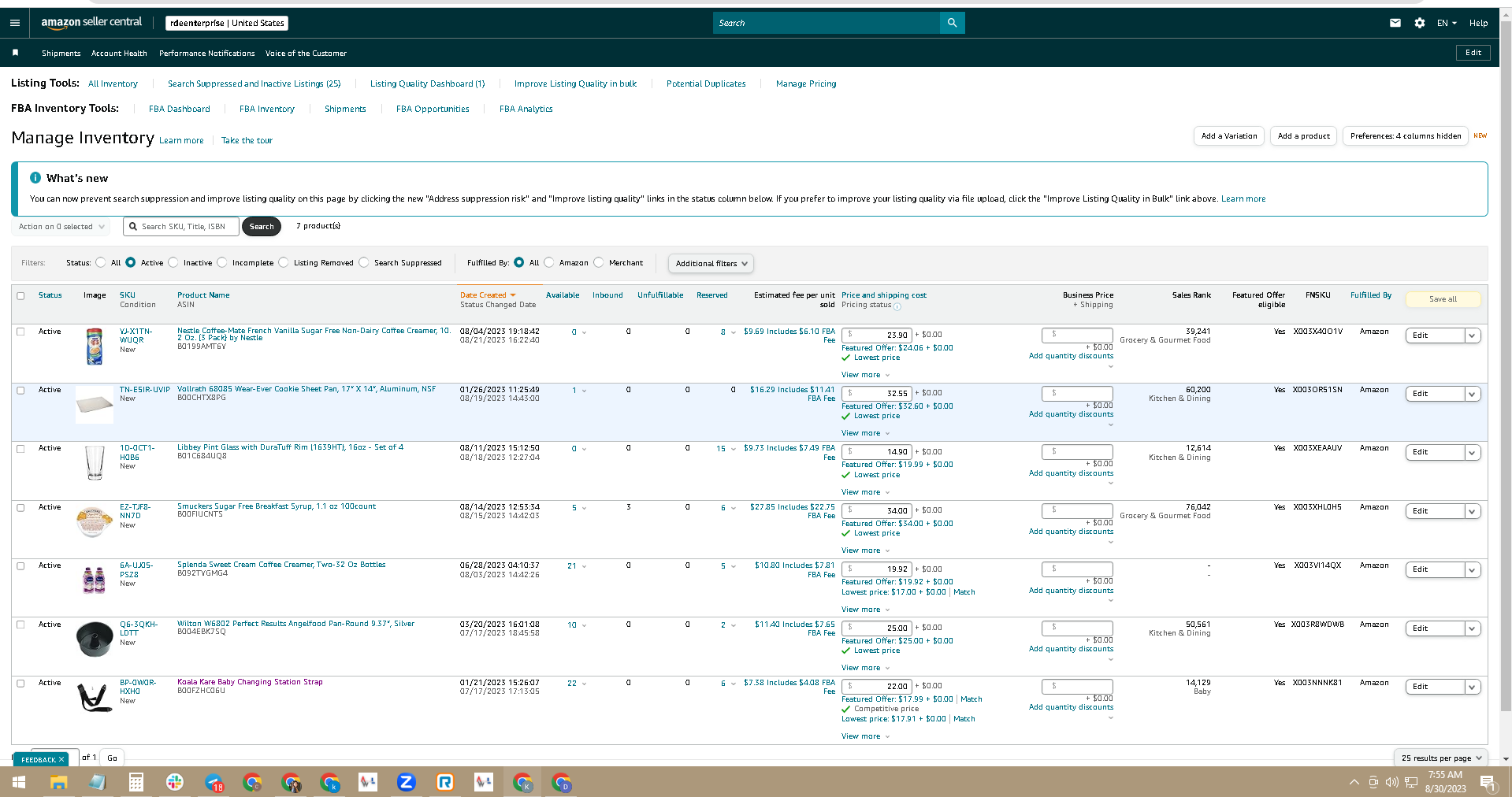This screenshot has width=1512, height=797.
Task: Select the Incomplete status filter
Action: (222, 262)
